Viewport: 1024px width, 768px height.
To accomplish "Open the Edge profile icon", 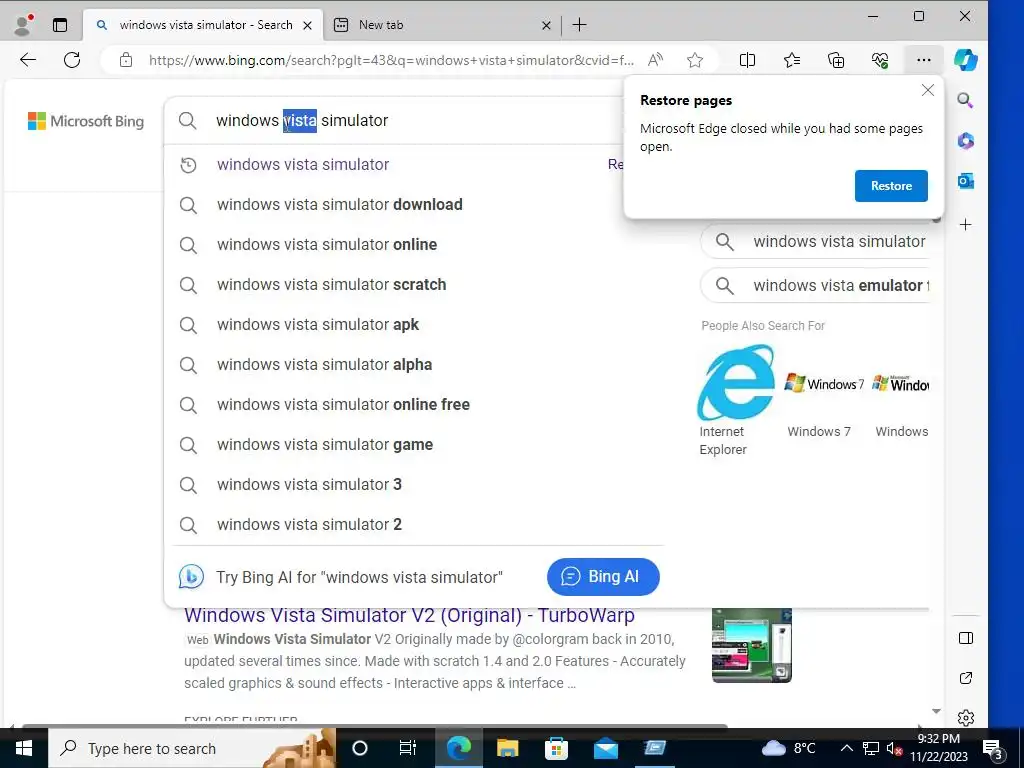I will (24, 25).
